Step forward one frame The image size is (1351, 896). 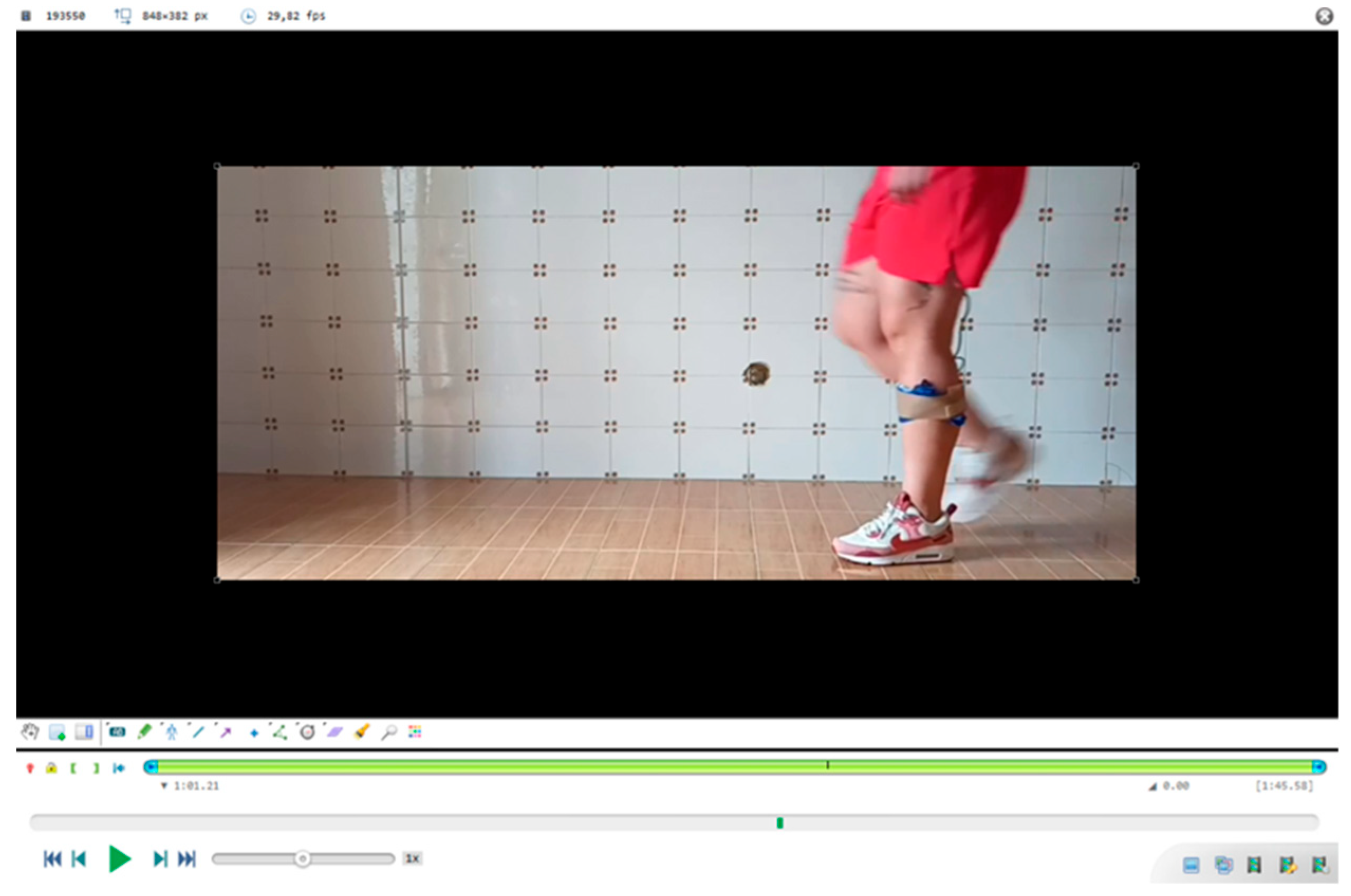click(160, 859)
